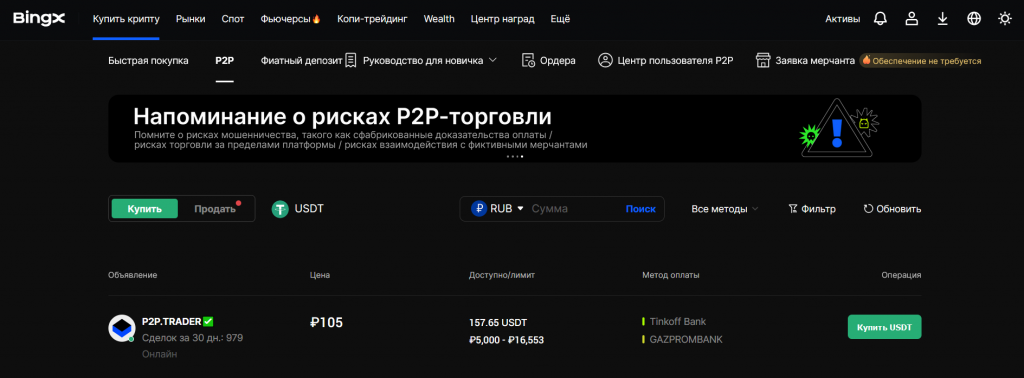
Task: Click the fire icon next to Фьючерсы
Action: [x=317, y=19]
